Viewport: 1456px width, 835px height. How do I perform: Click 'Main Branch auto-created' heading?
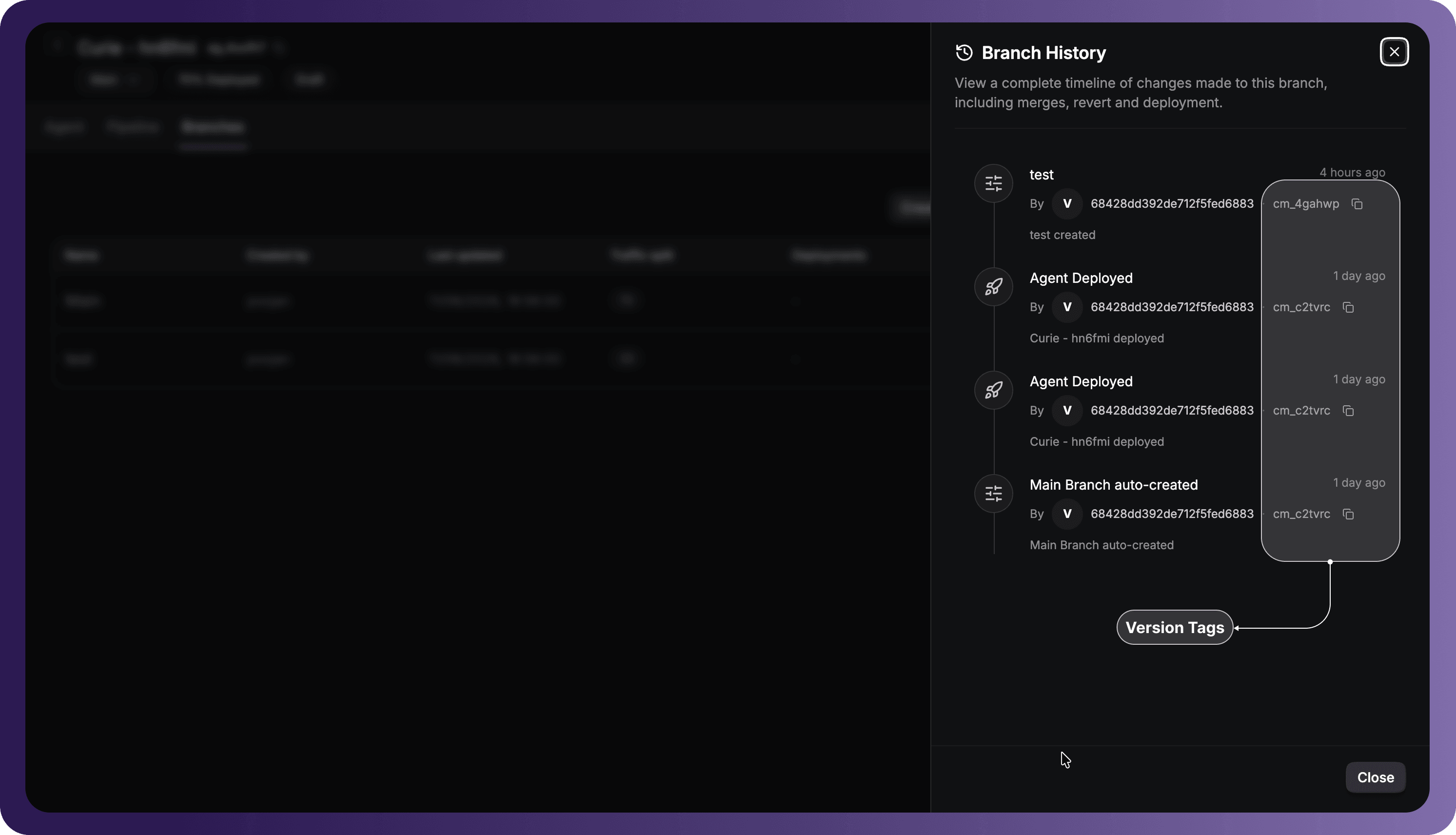coord(1113,485)
